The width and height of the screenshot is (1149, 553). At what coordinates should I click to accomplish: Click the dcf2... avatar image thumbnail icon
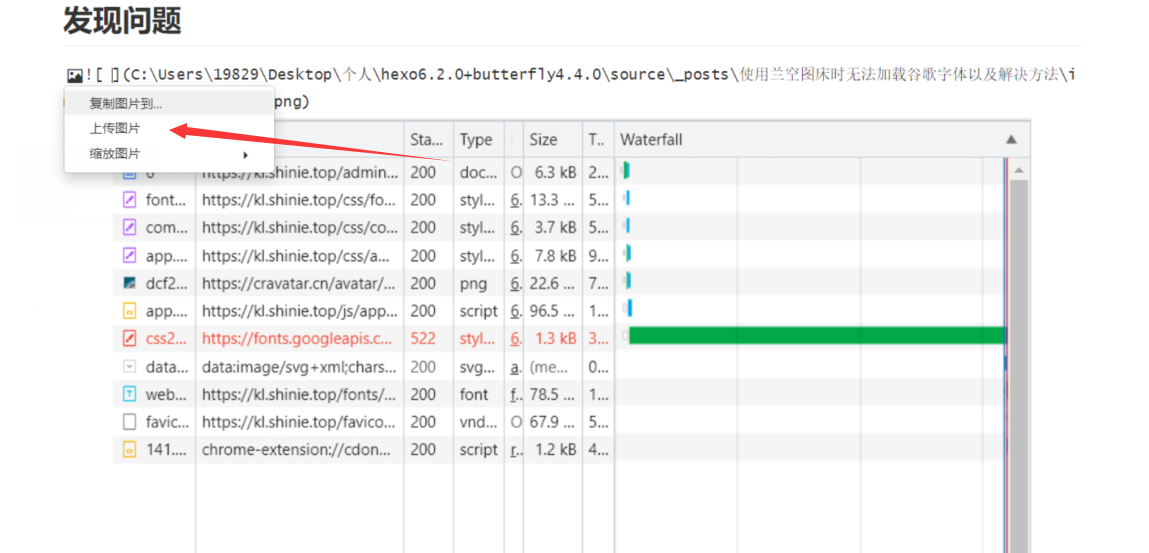tap(130, 283)
